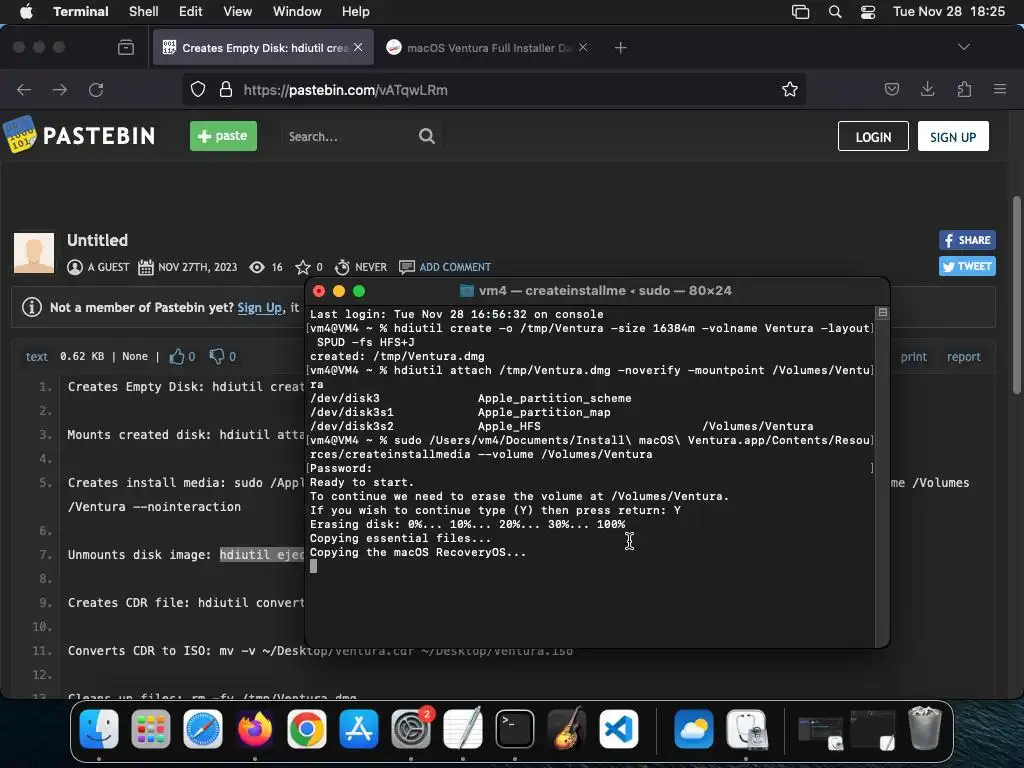Click the Sign Up link in notice
This screenshot has width=1024, height=768.
tap(260, 308)
